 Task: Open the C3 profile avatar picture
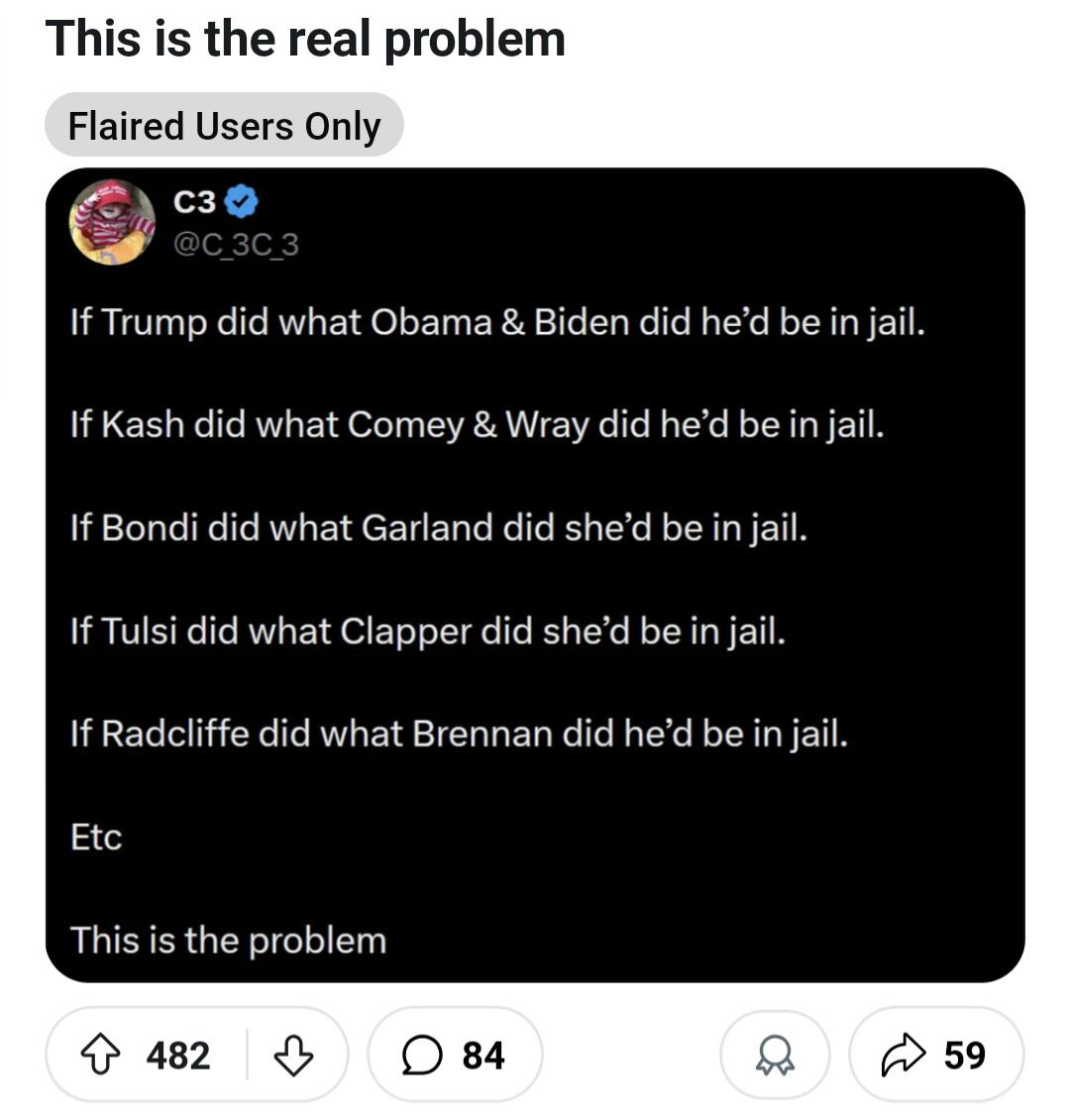pyautogui.click(x=112, y=222)
